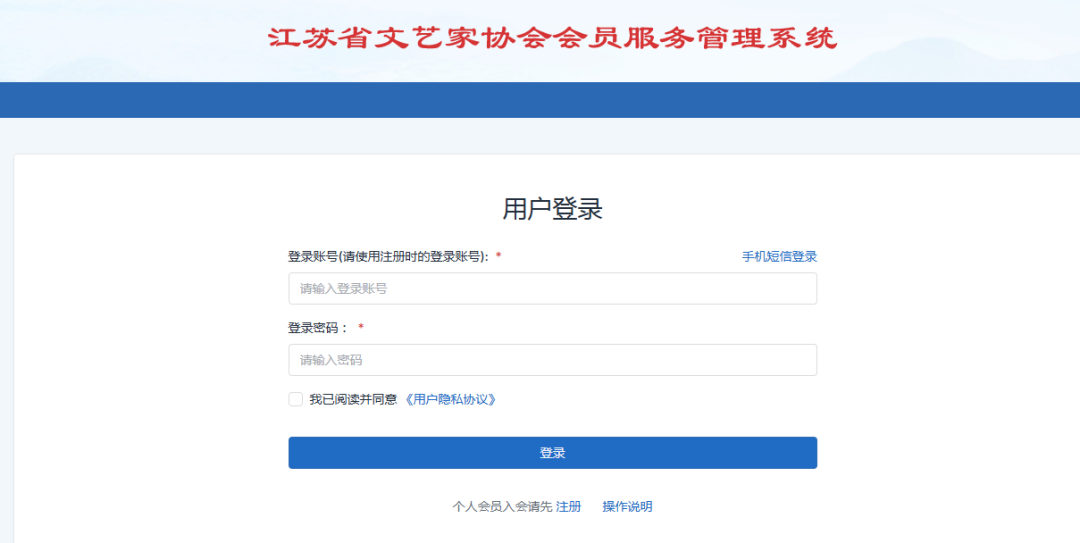The width and height of the screenshot is (1080, 543).
Task: View the 操作说明 instructions link
Action: click(627, 507)
